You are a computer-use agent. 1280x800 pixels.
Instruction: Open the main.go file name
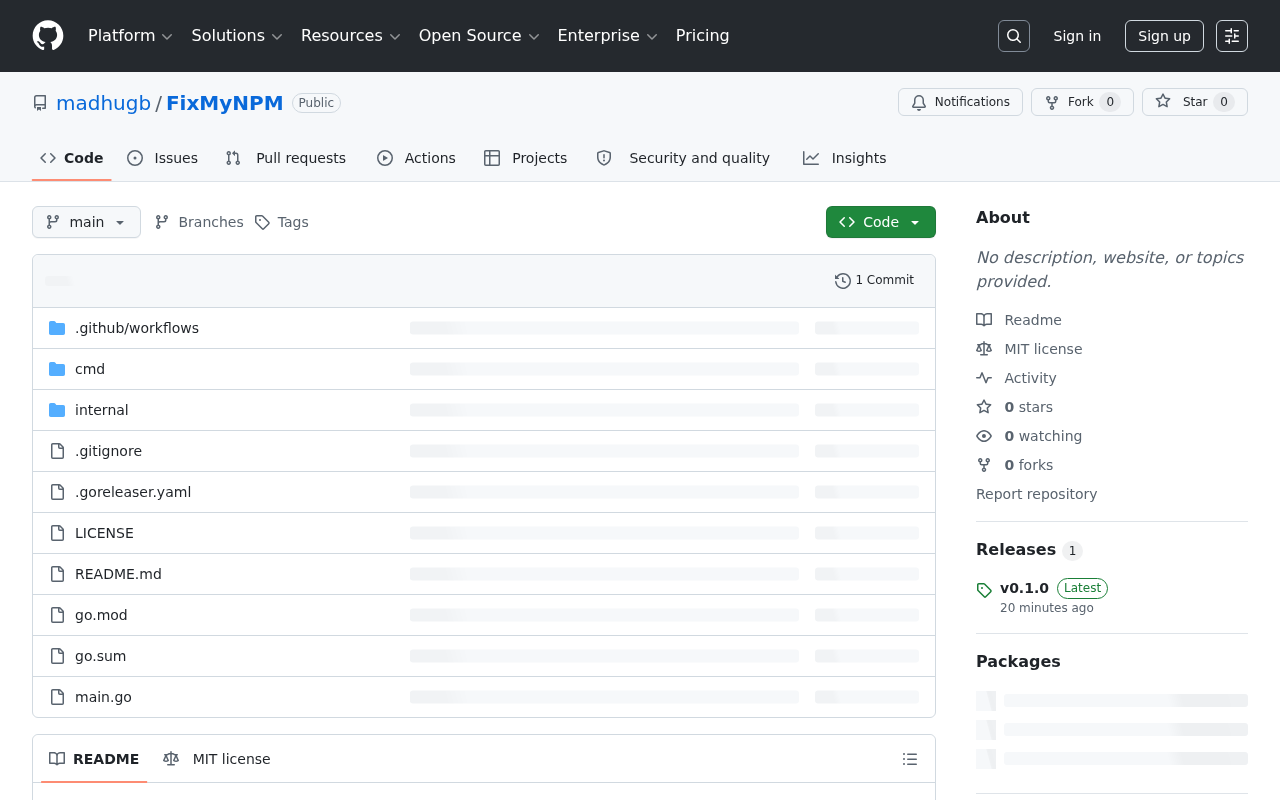(103, 697)
